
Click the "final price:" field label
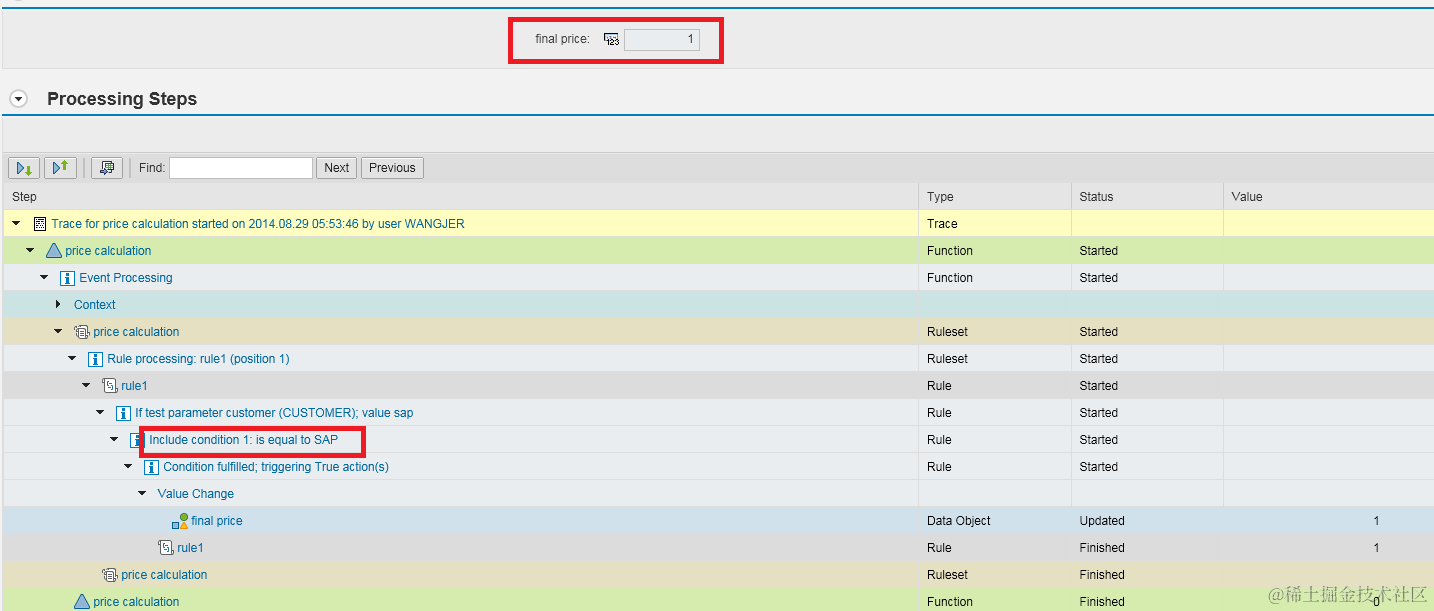[563, 40]
